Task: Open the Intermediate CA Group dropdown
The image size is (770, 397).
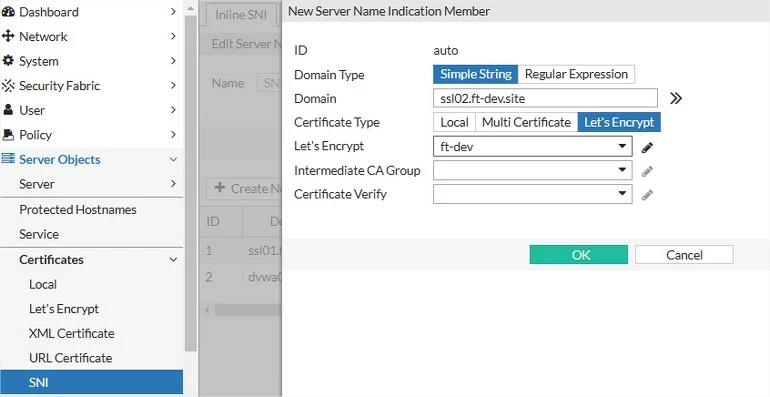Action: [x=532, y=170]
